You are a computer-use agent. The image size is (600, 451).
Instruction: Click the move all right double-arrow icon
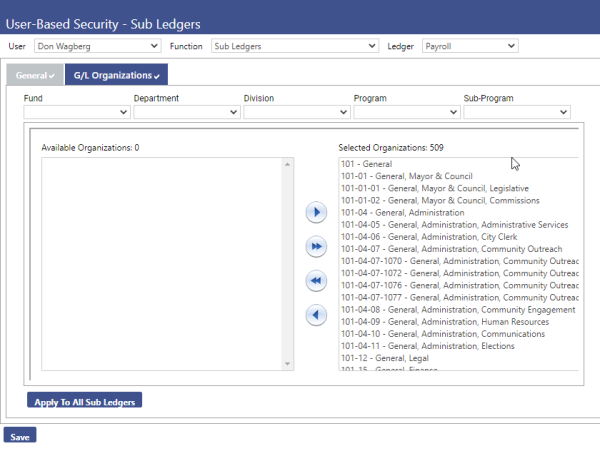click(x=316, y=246)
